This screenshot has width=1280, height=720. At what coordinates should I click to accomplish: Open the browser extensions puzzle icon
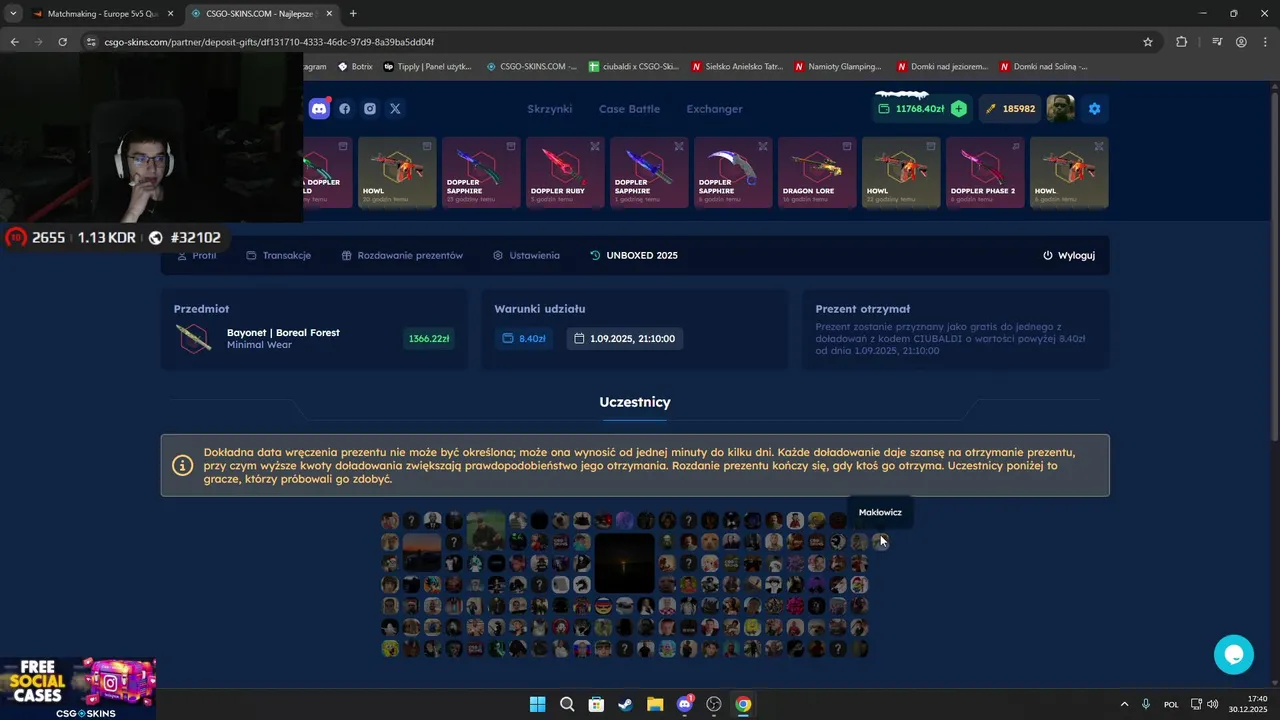point(1181,42)
